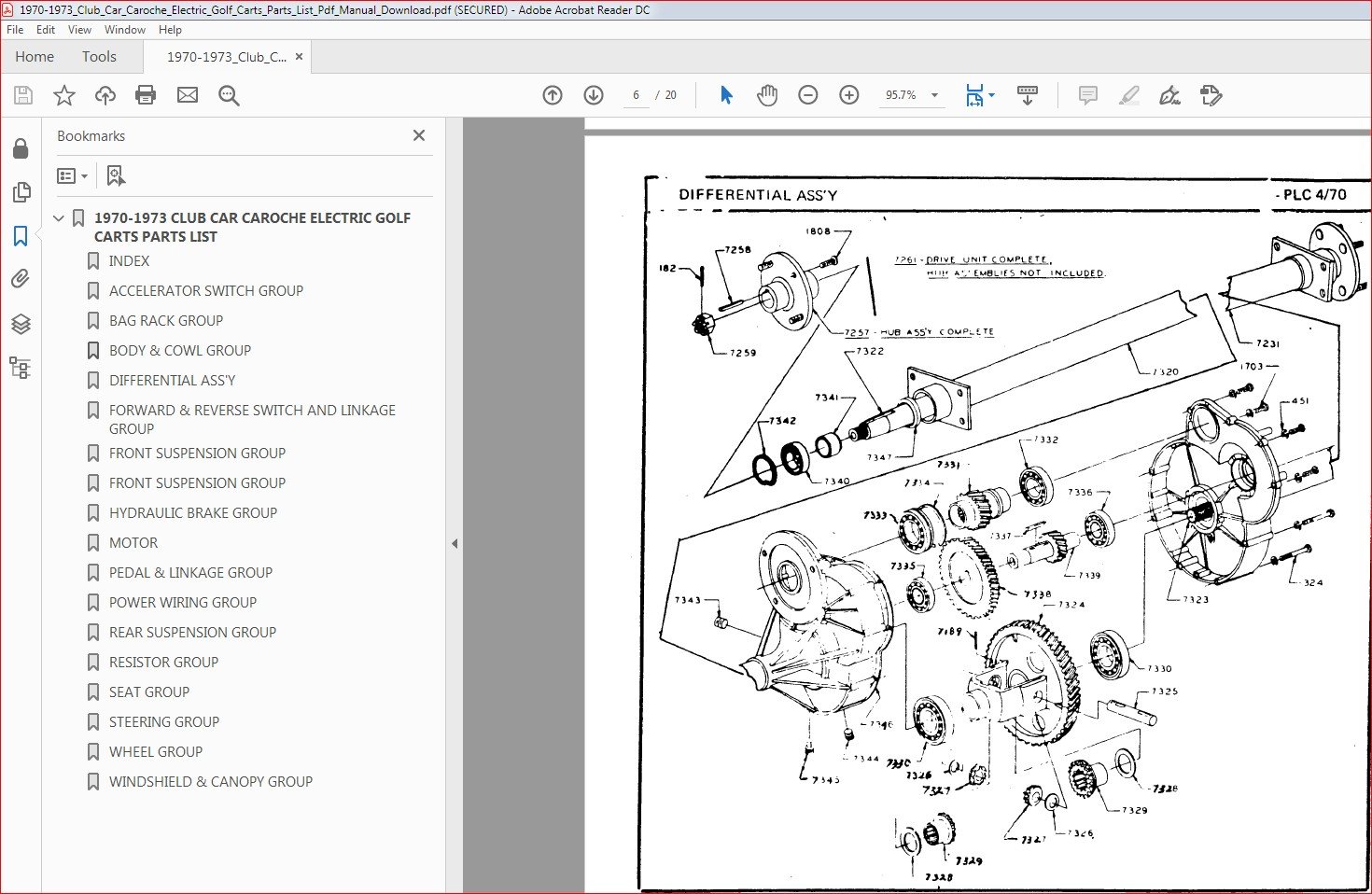Viewport: 1372px width, 894px height.
Task: Show page thumbnails panel
Action: pyautogui.click(x=21, y=192)
